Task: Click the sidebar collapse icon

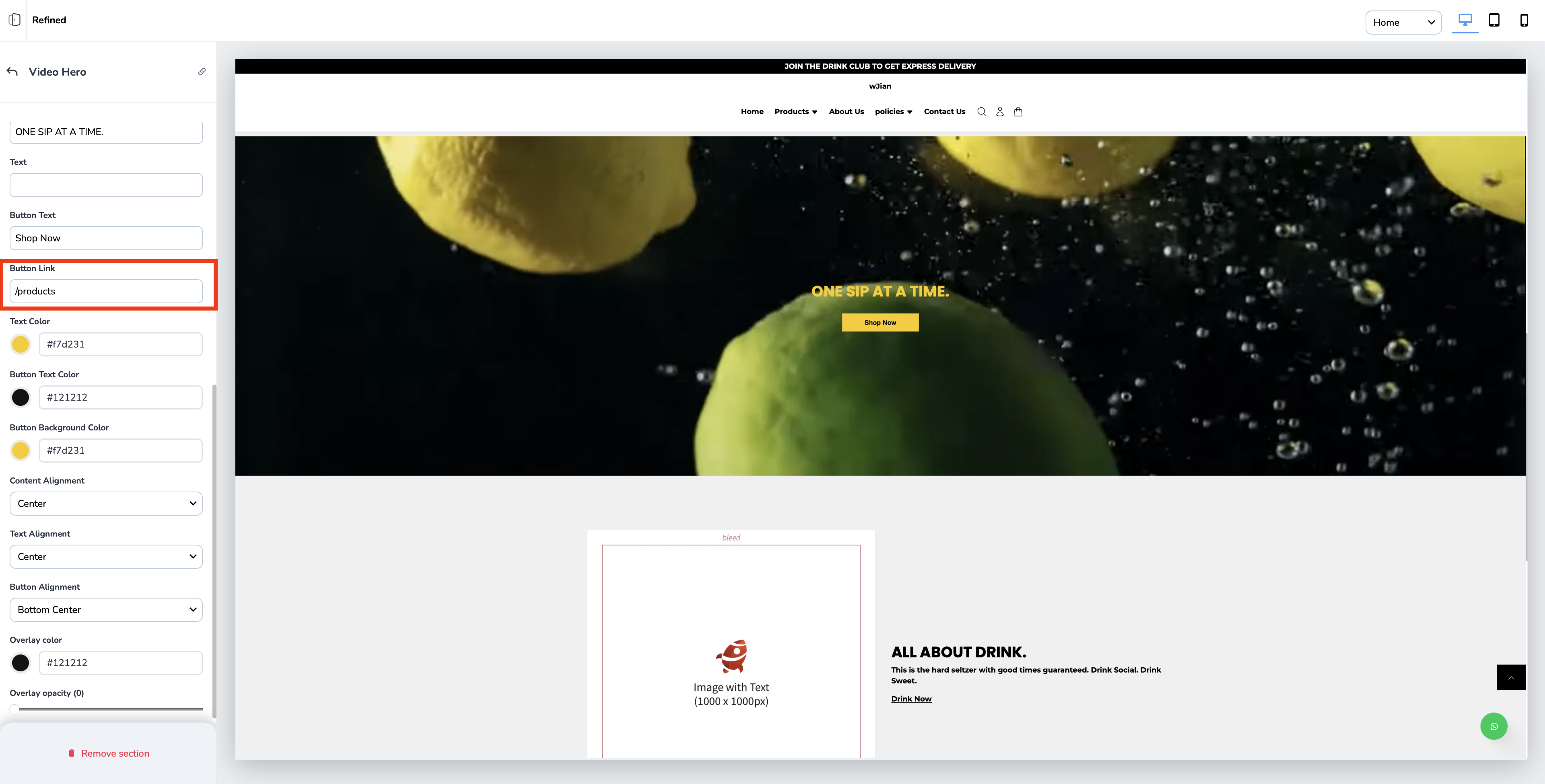Action: pos(14,20)
